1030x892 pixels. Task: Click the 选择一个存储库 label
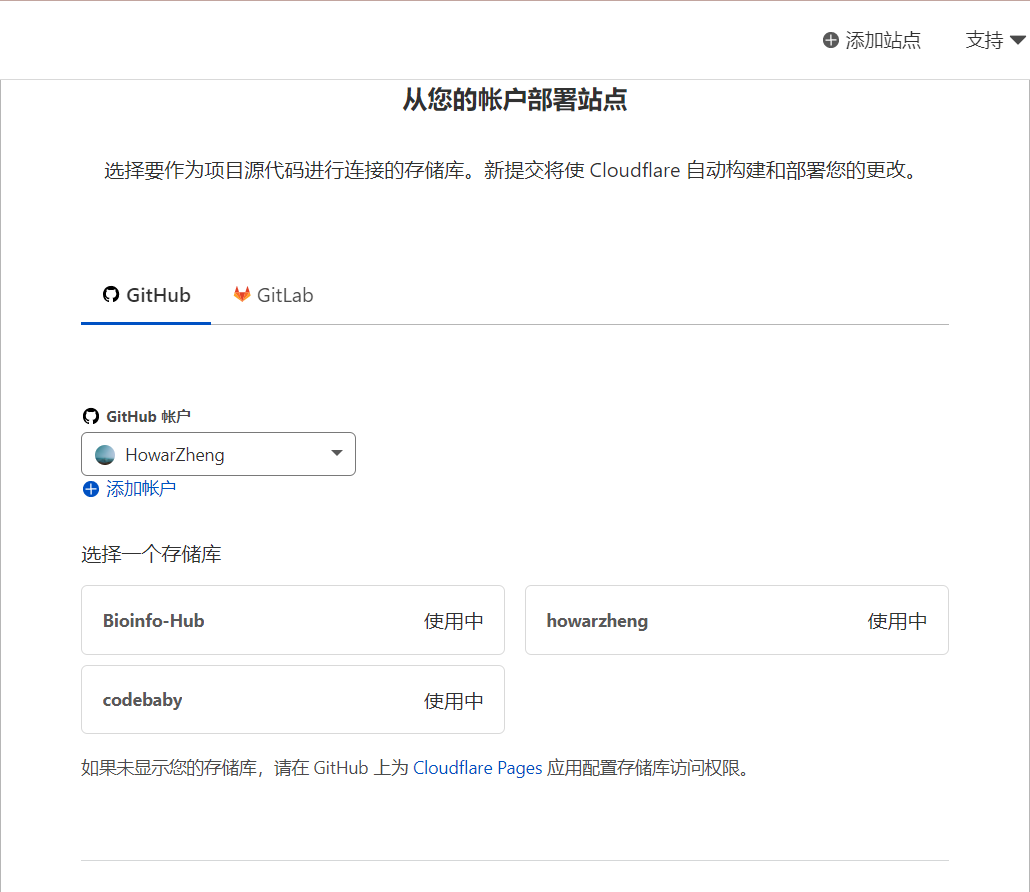point(151,554)
